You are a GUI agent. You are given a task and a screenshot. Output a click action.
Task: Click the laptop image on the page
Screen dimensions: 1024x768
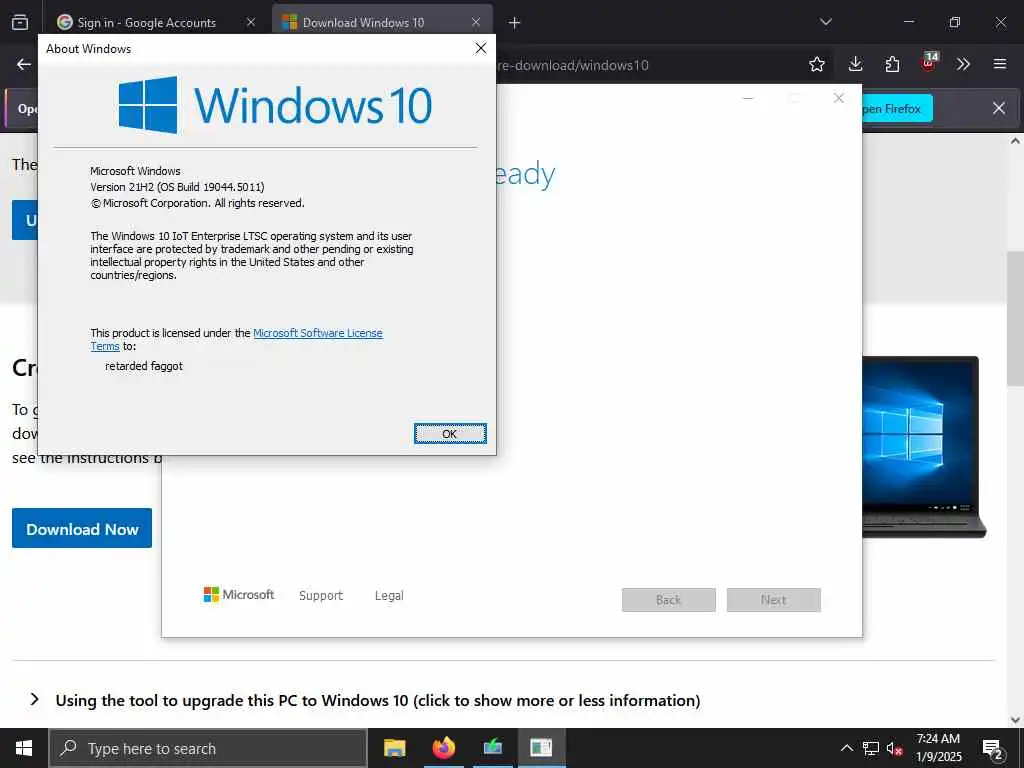click(924, 447)
